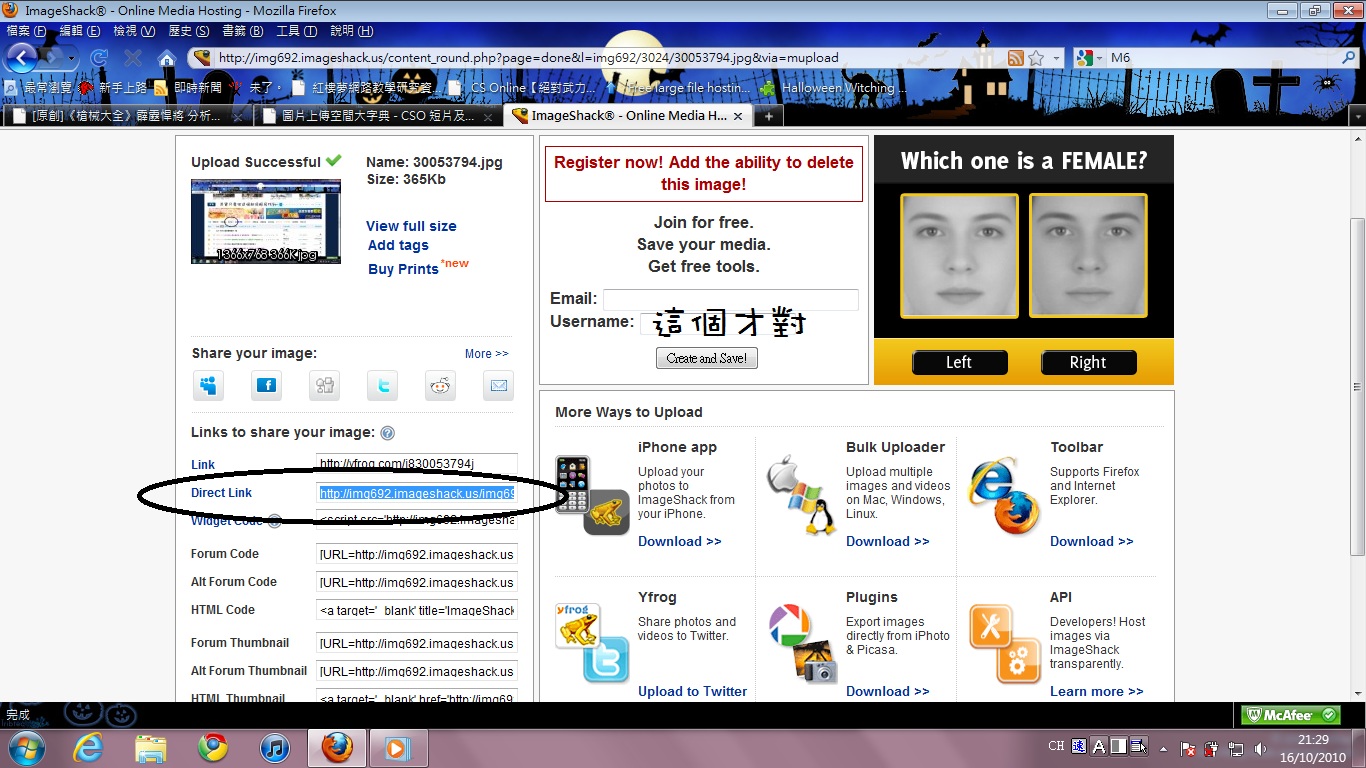Click the help icon beside Links to share

point(387,433)
